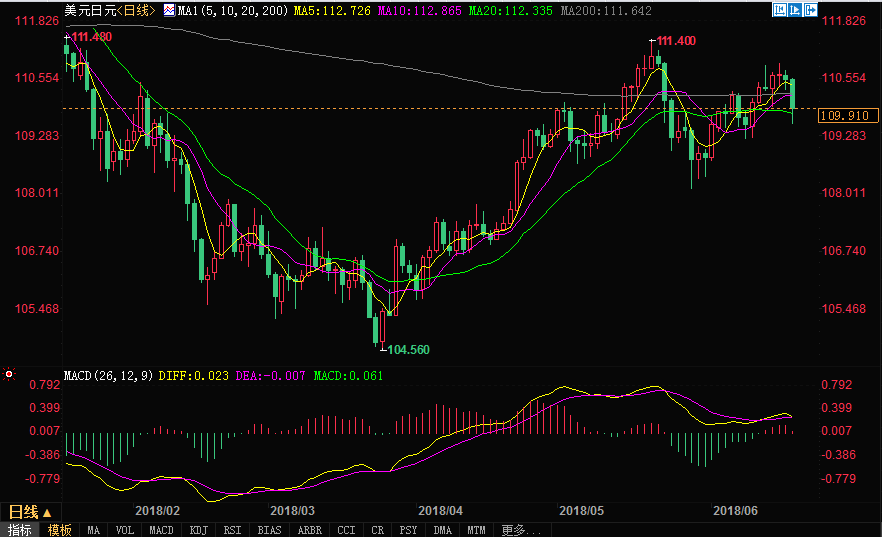Select the DMA indicator

click(442, 530)
